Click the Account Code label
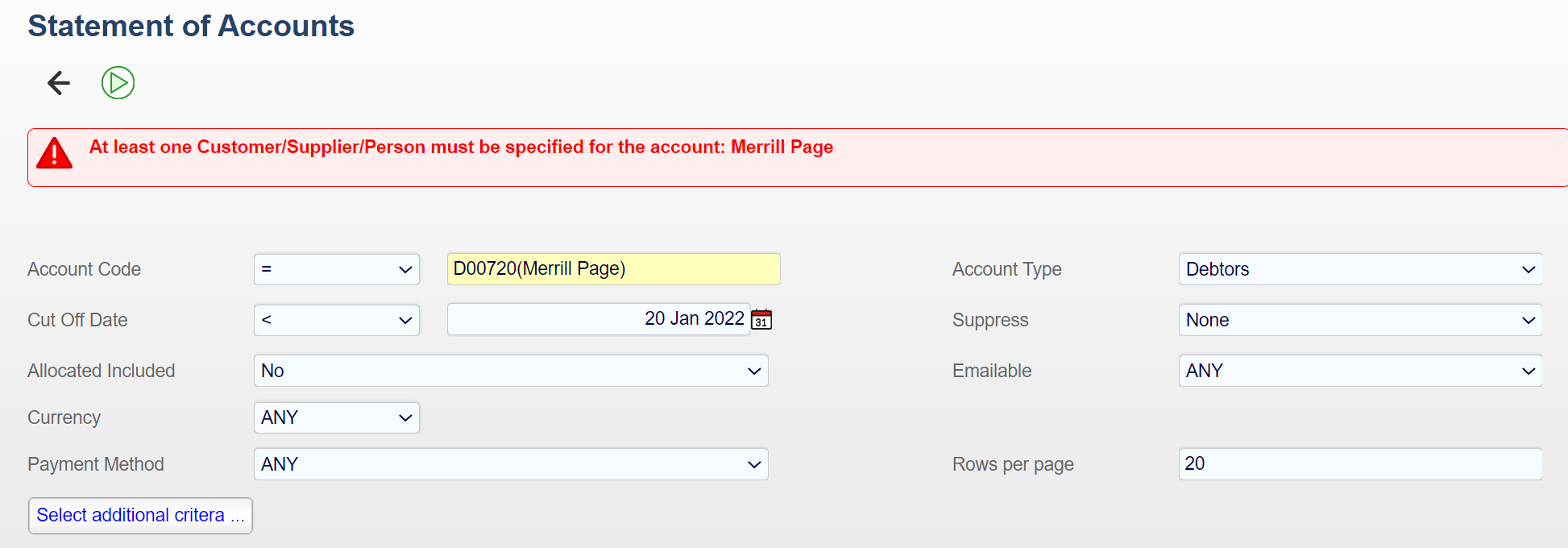Viewport: 1568px width, 548px height. click(84, 269)
